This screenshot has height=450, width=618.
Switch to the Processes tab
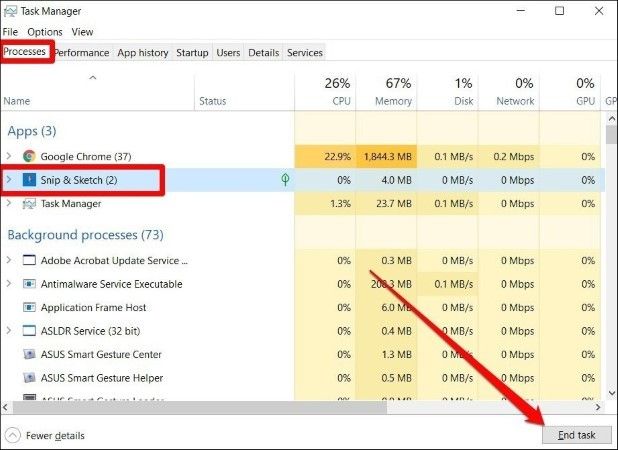pyautogui.click(x=25, y=52)
